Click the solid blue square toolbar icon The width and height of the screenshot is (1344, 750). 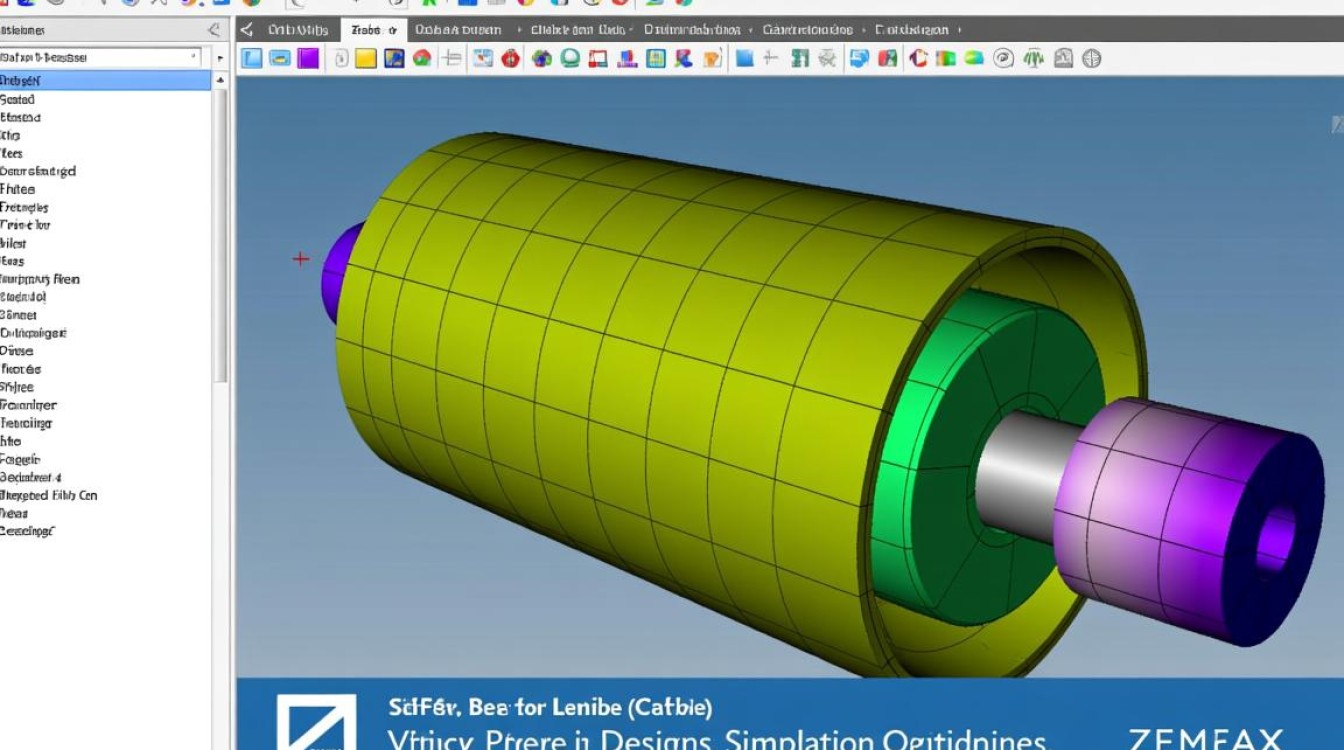(x=744, y=59)
